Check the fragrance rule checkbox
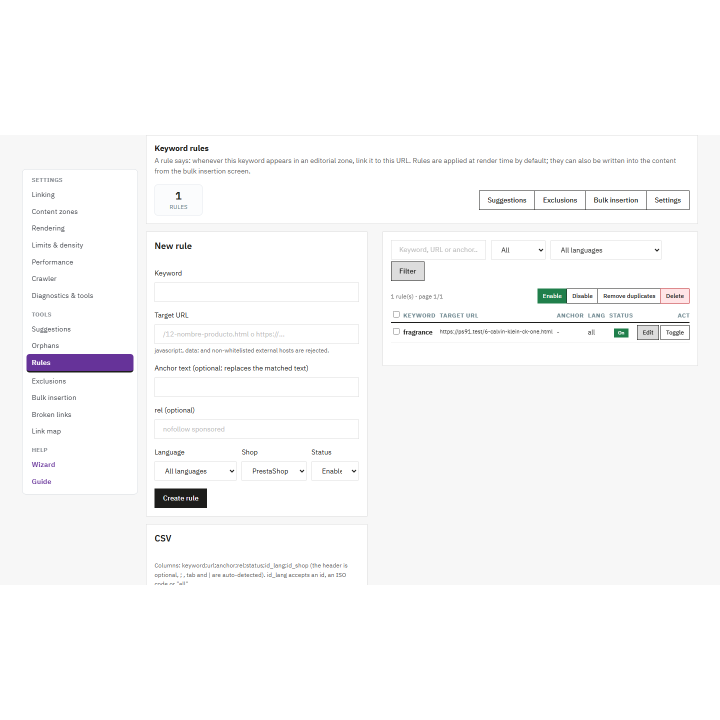This screenshot has height=720, width=720. [x=396, y=332]
